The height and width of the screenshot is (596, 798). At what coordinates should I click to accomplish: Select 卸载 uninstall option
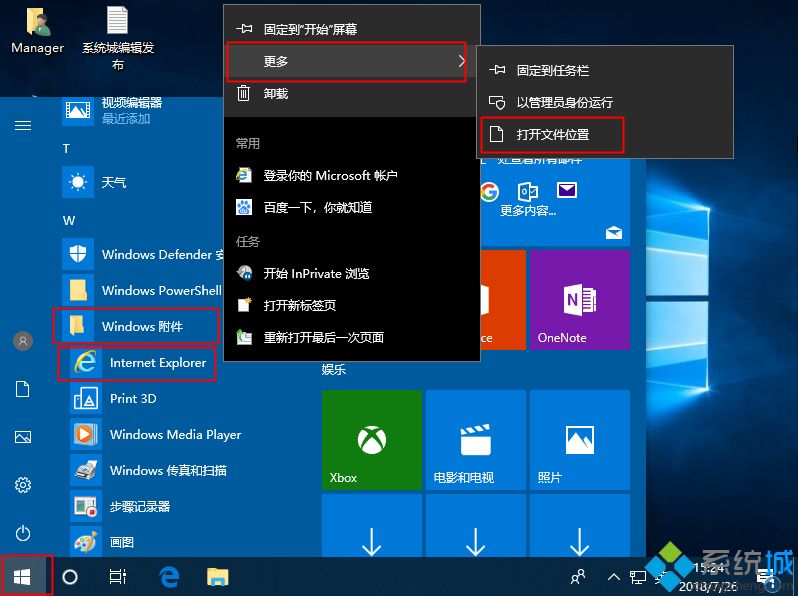352,94
